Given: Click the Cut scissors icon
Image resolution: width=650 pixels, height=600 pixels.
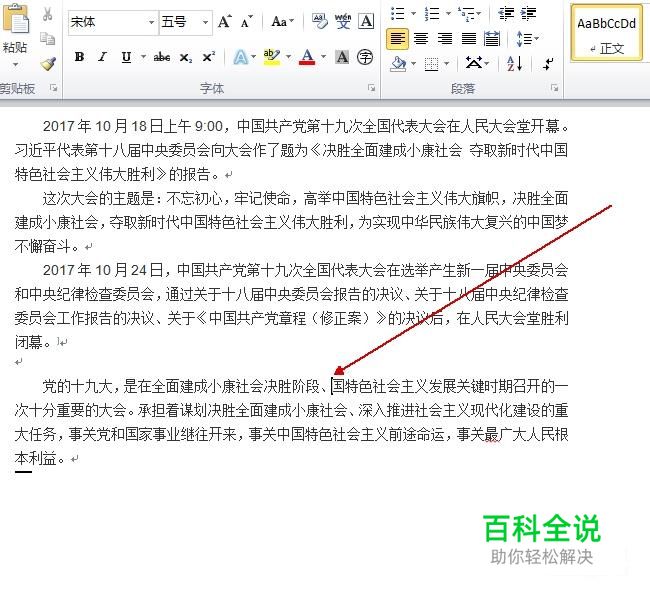Looking at the screenshot, I should (x=48, y=14).
